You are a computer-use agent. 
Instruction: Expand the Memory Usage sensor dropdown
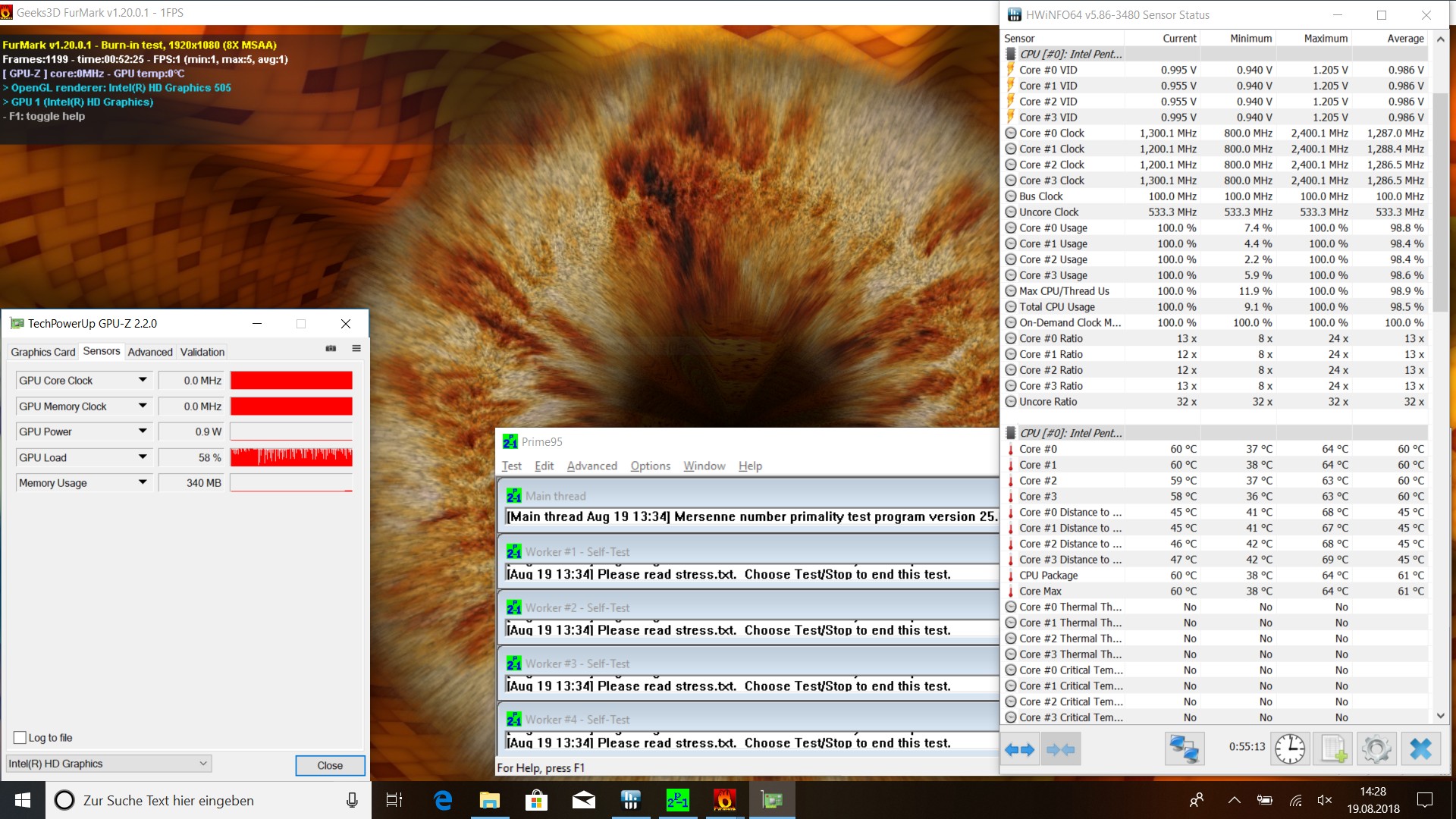pos(143,482)
